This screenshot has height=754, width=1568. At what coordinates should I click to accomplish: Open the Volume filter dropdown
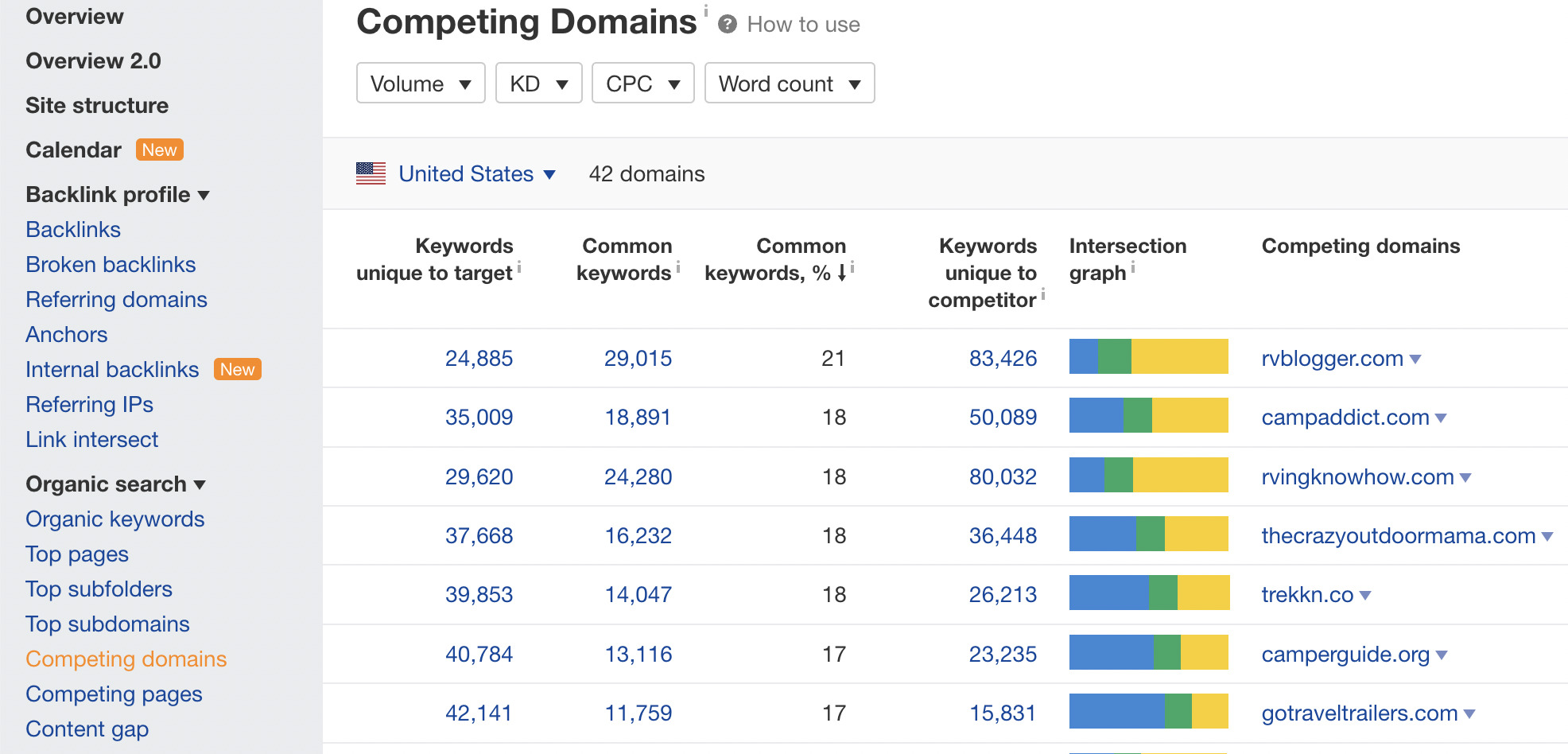(x=421, y=83)
